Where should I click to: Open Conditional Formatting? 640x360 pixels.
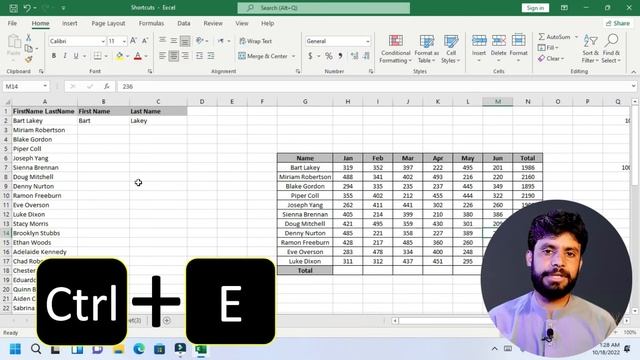tap(395, 49)
